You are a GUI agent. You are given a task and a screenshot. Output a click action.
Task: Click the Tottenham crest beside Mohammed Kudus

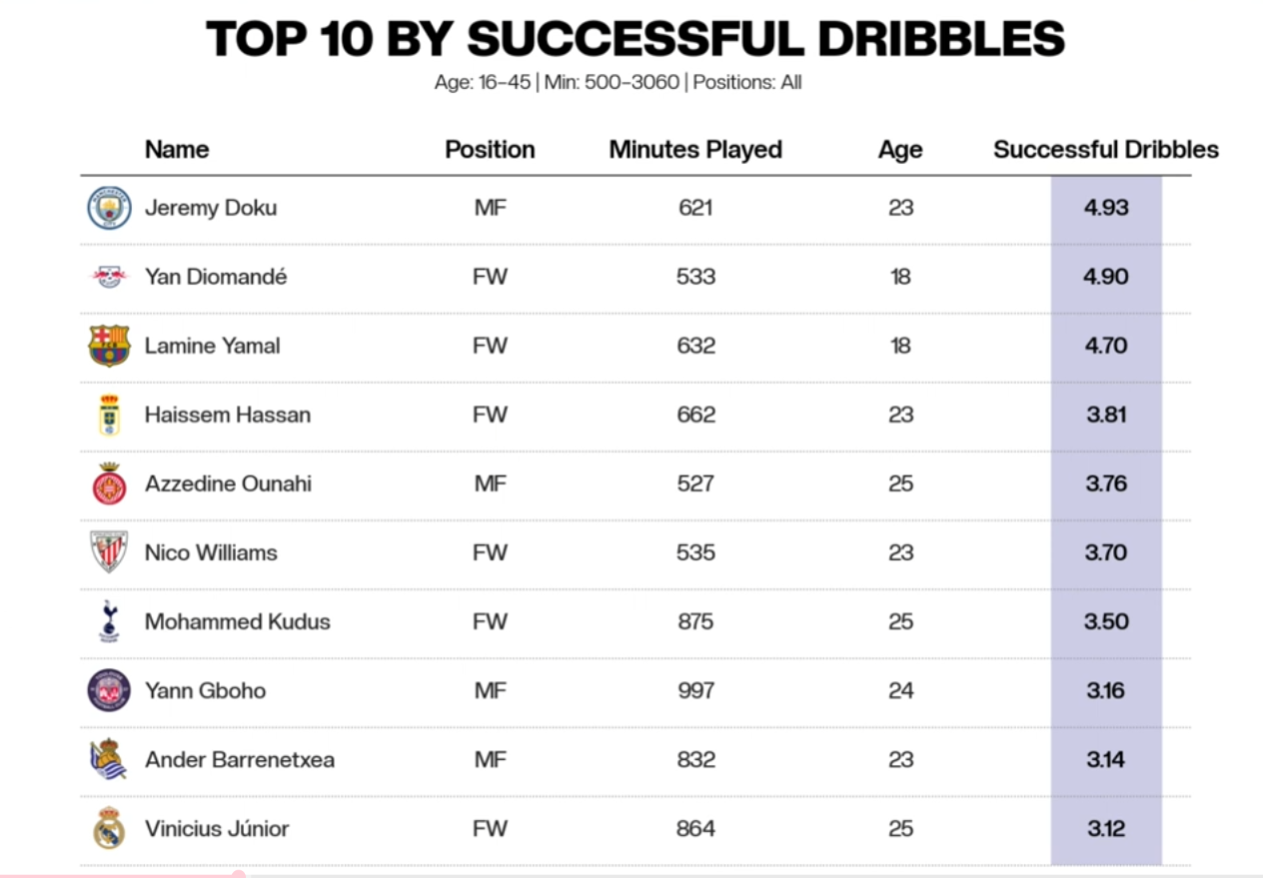click(x=109, y=622)
